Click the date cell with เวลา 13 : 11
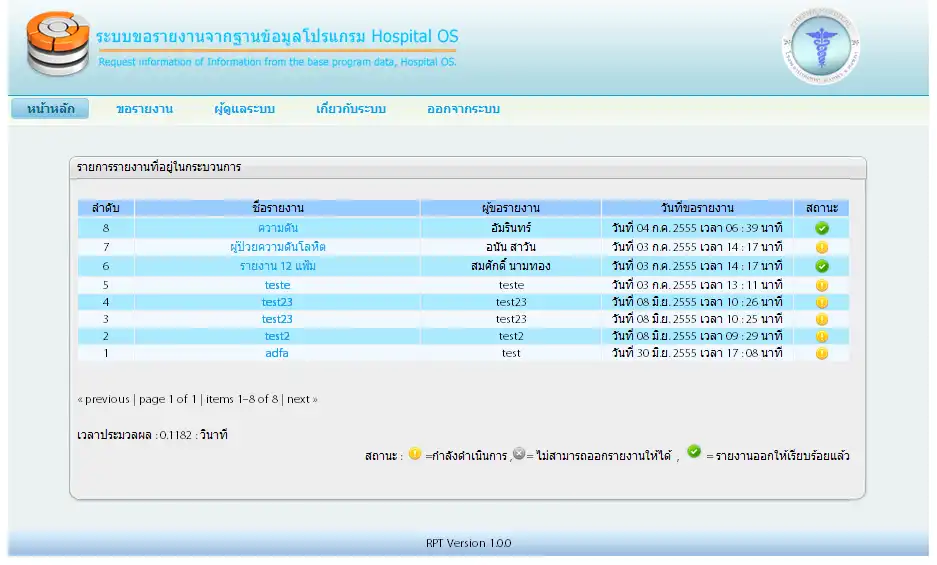 (x=697, y=285)
